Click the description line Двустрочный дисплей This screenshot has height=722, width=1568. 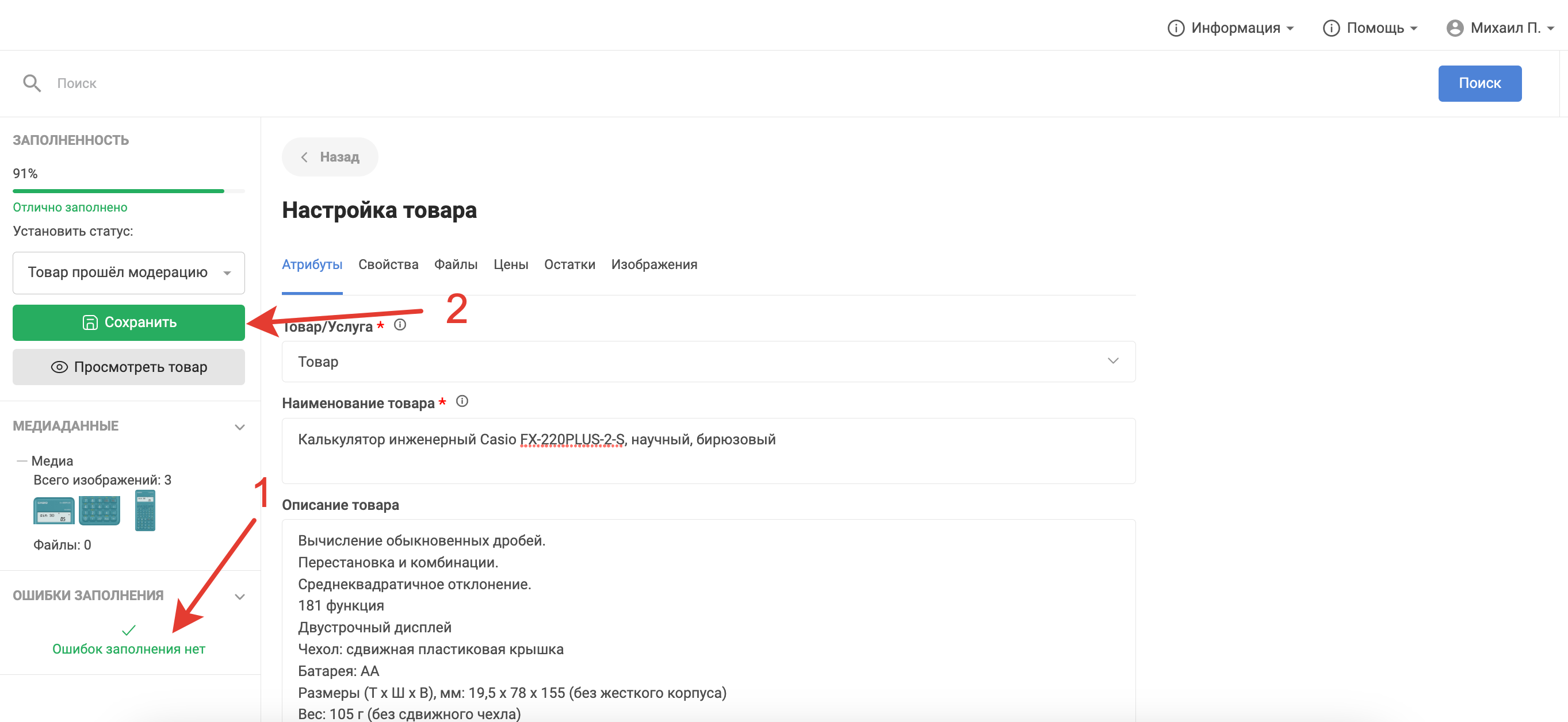click(374, 627)
